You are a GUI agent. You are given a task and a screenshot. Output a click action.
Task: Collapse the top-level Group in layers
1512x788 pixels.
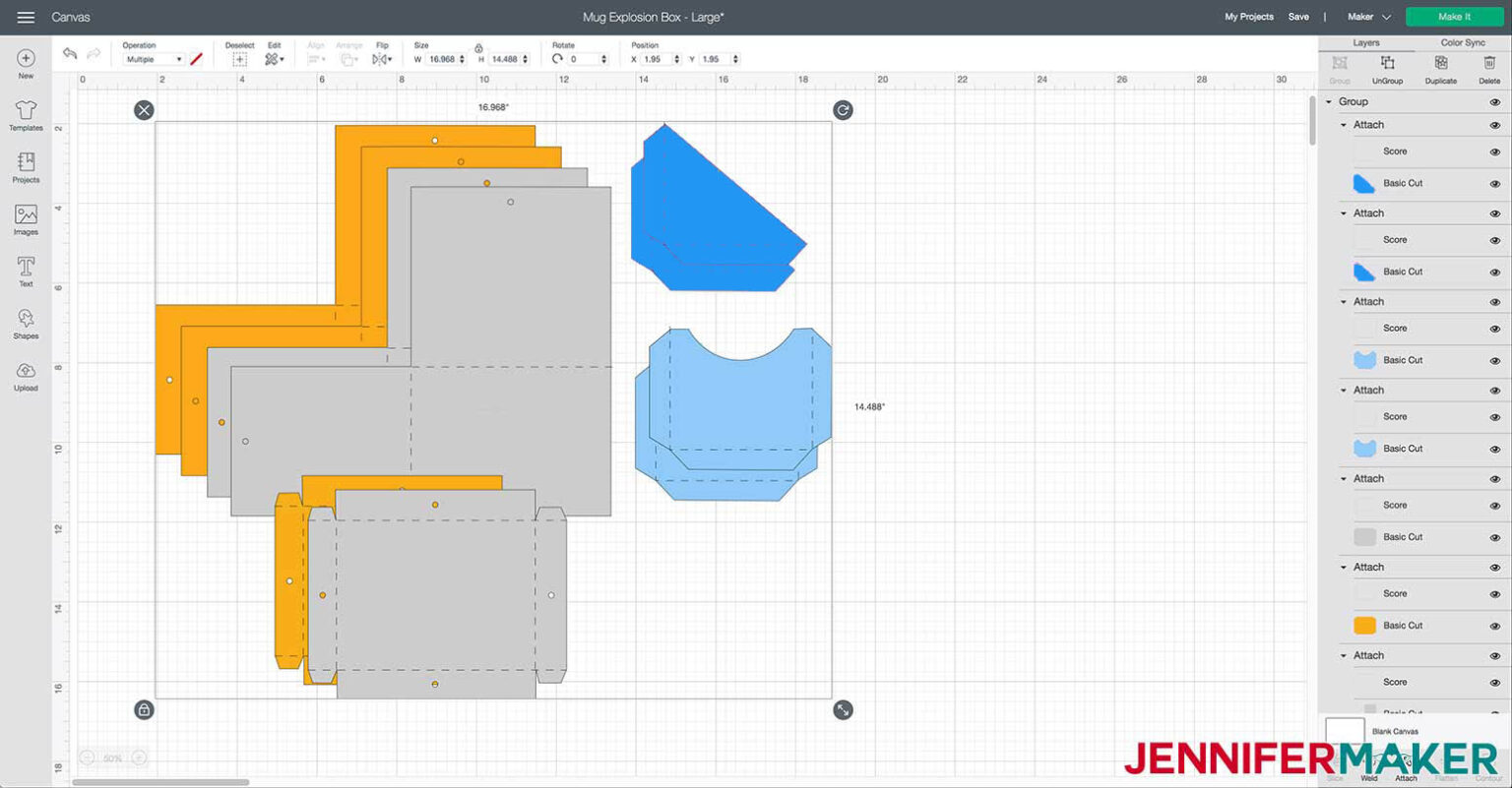[1329, 102]
